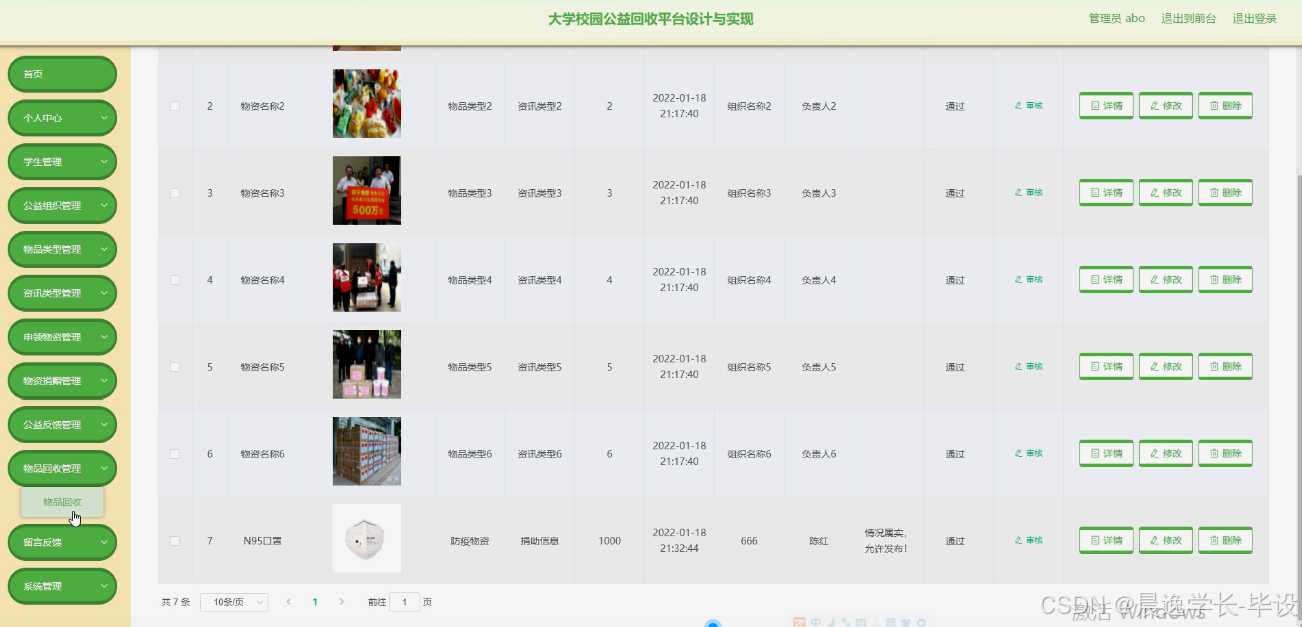Expand the 系统管理 sidebar menu
The width and height of the screenshot is (1302, 627).
62,586
